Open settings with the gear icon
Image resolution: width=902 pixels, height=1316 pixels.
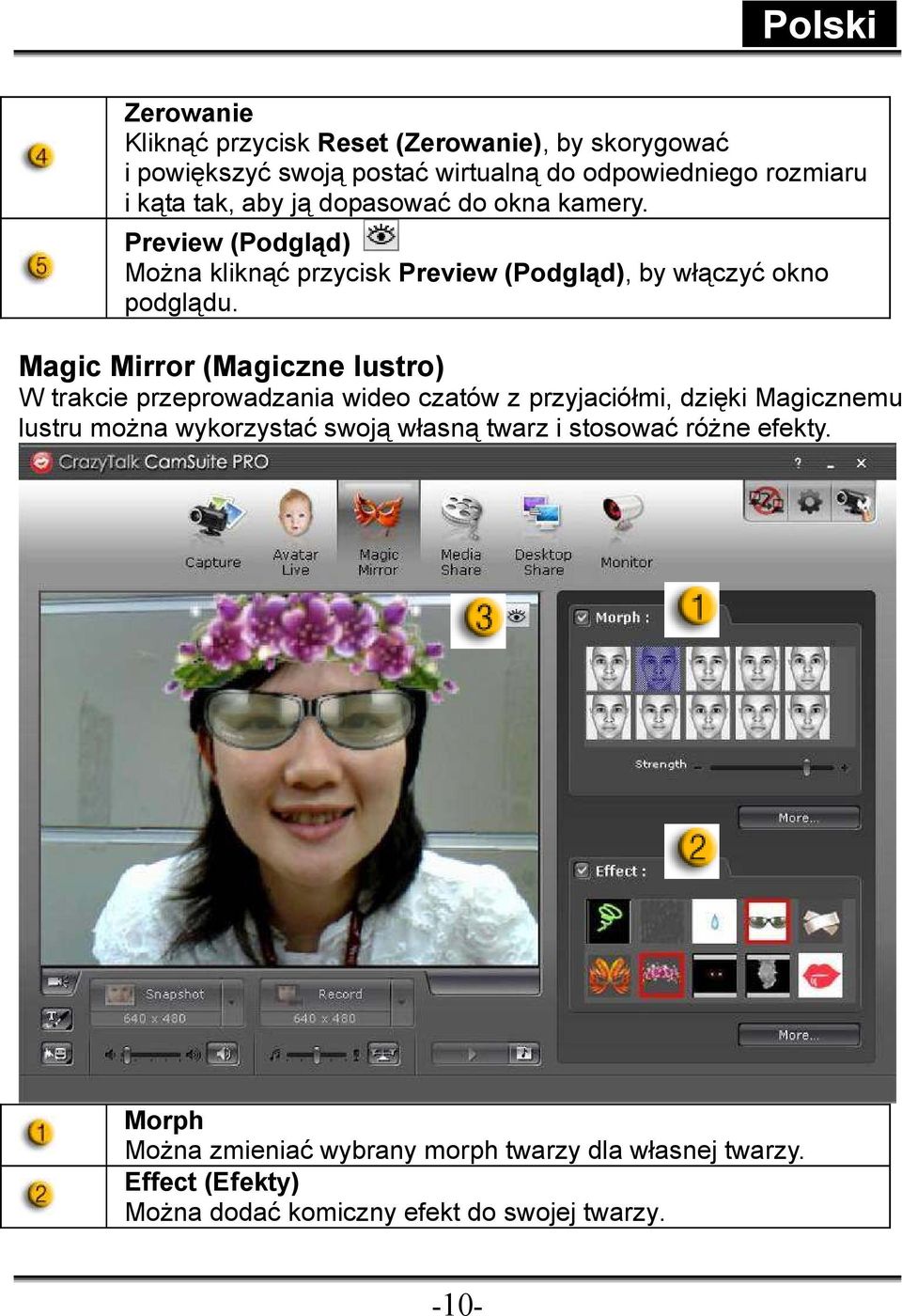coord(808,501)
